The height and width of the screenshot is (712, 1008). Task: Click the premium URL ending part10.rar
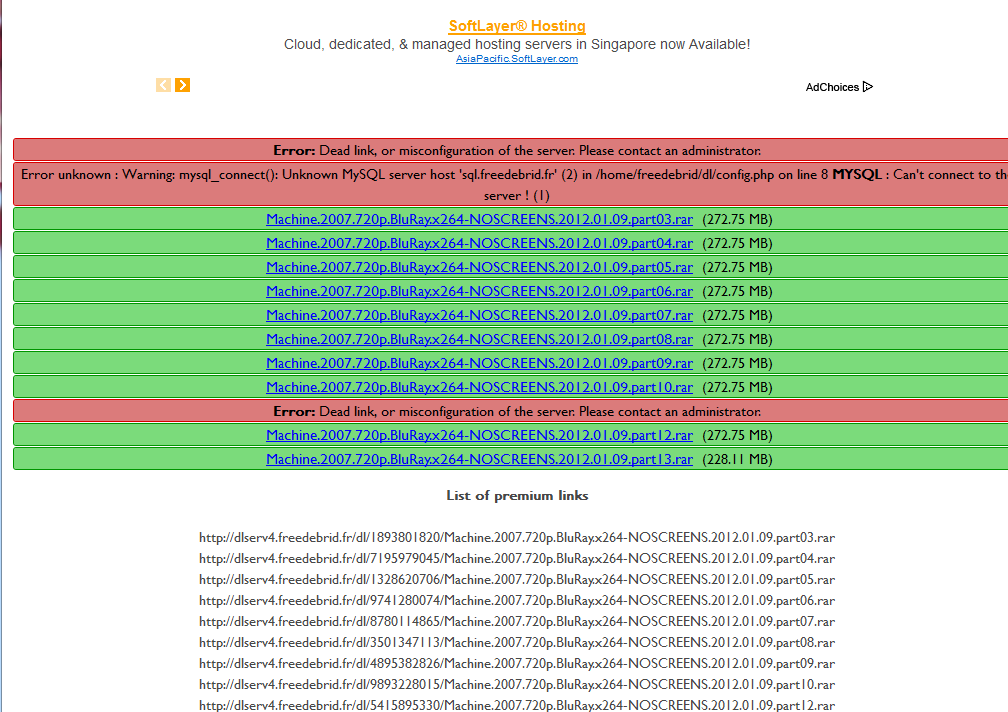coord(517,684)
